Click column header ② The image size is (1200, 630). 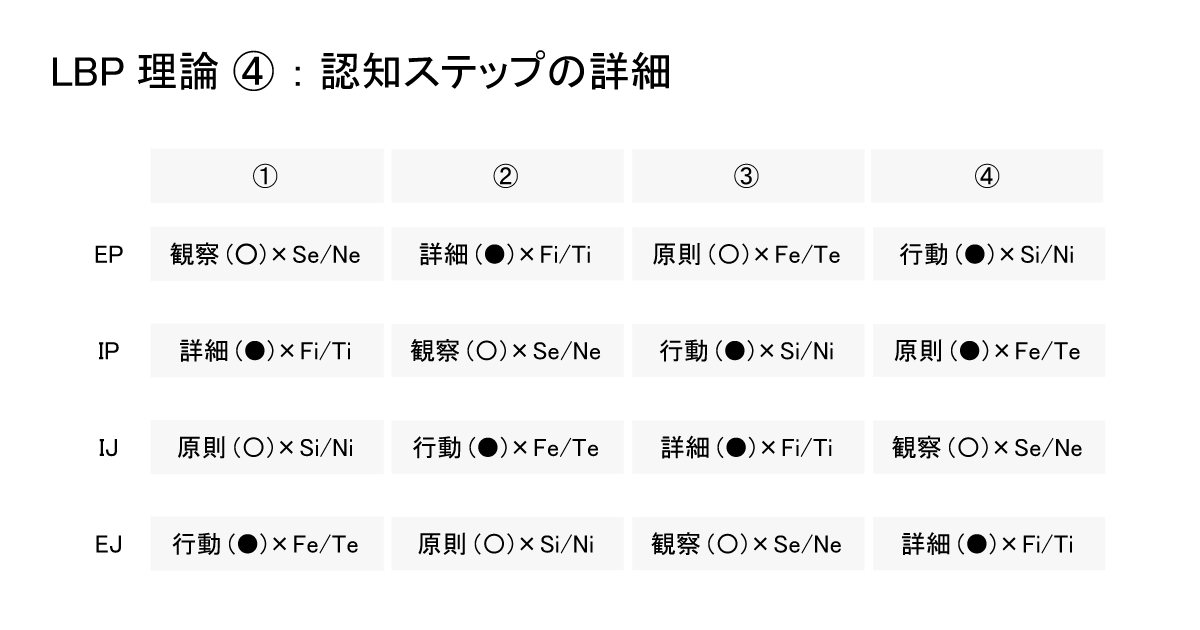(x=507, y=176)
